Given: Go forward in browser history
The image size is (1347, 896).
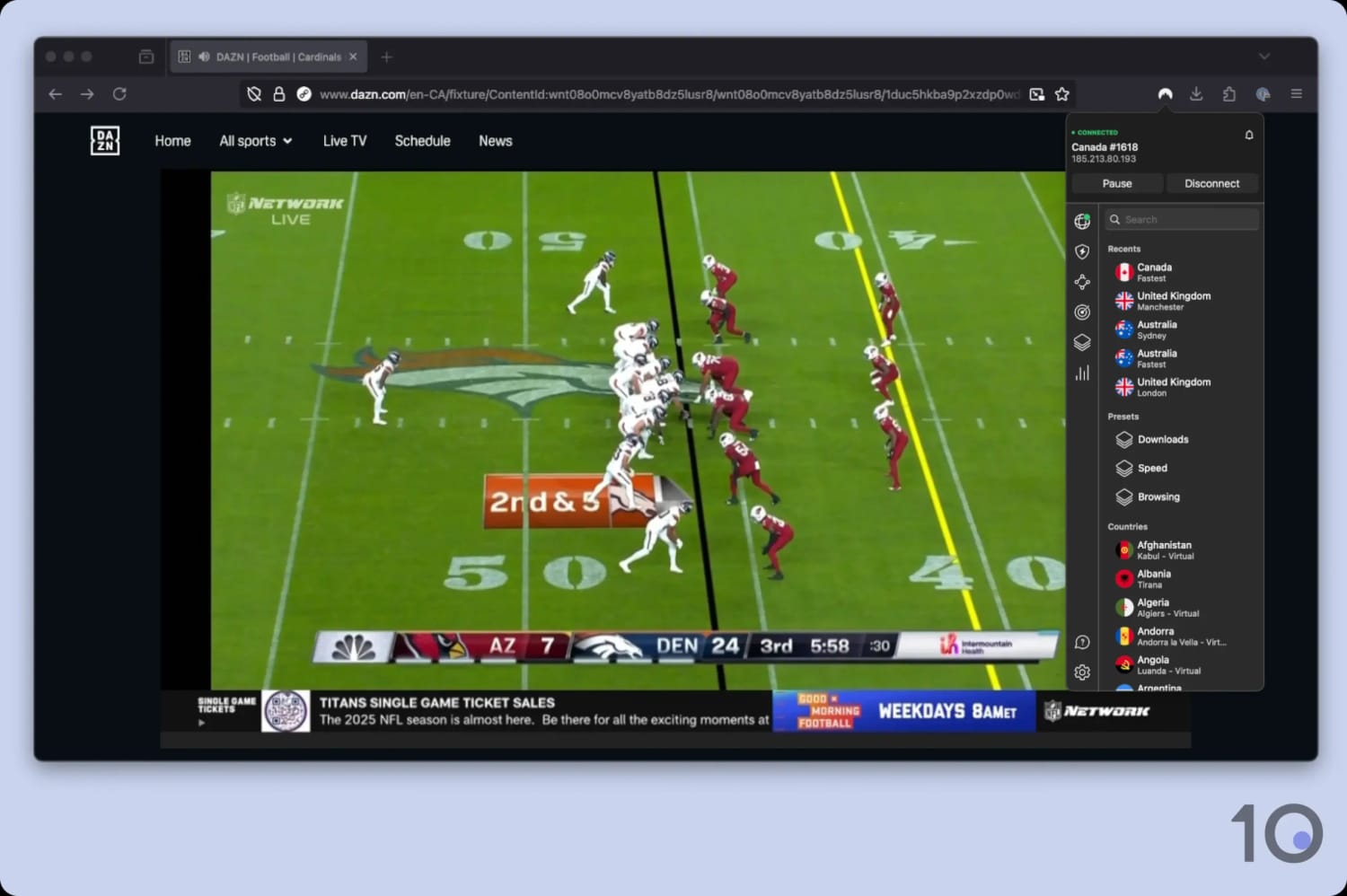Looking at the screenshot, I should (87, 93).
